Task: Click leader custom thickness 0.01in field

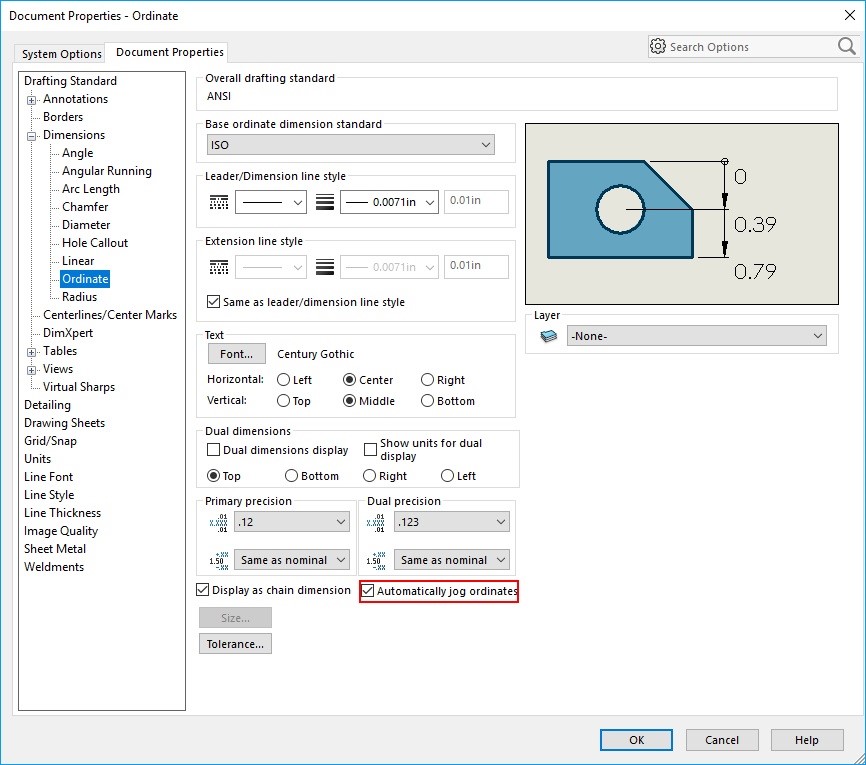Action: [x=476, y=201]
